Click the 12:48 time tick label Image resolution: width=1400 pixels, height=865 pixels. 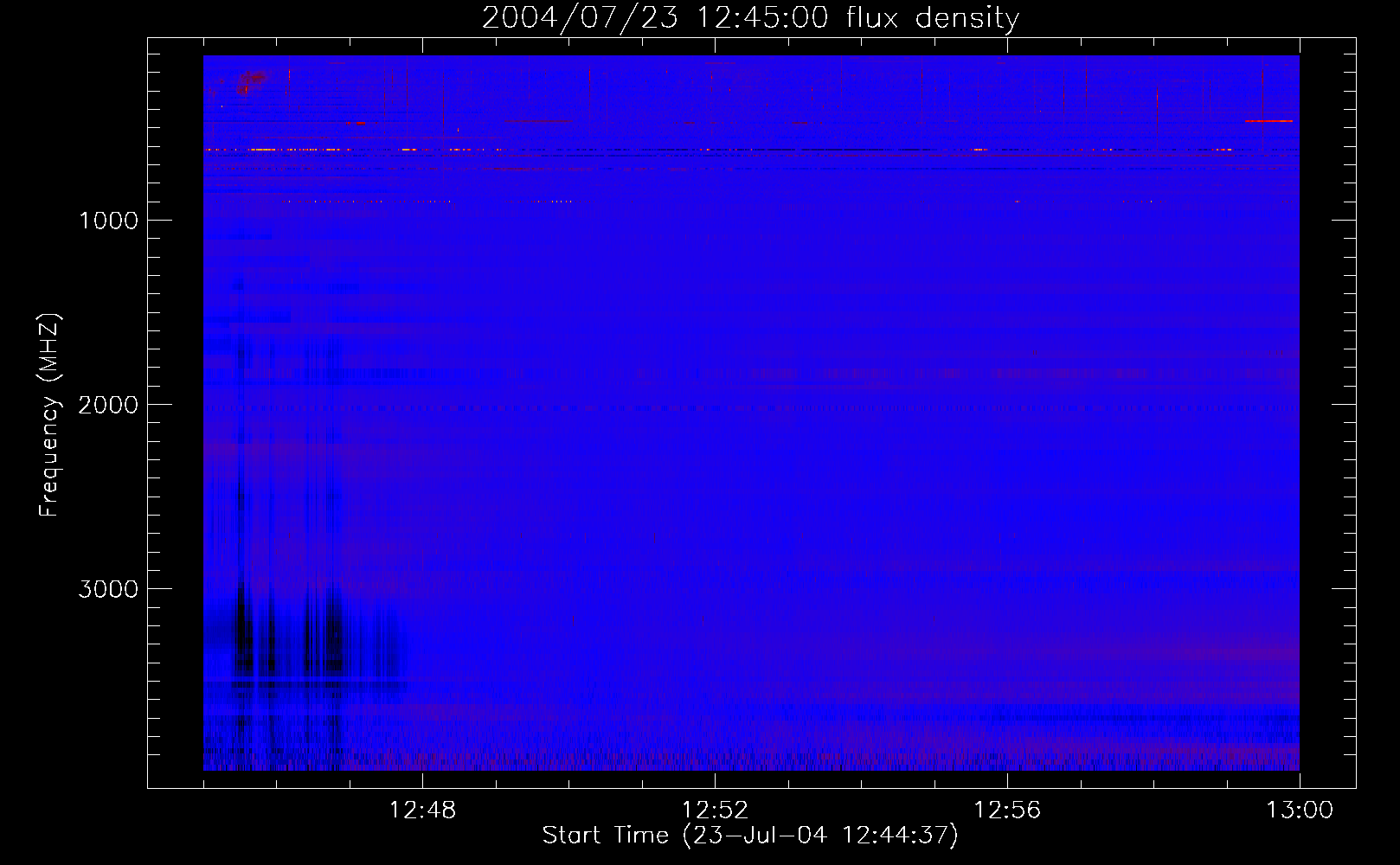(x=423, y=811)
